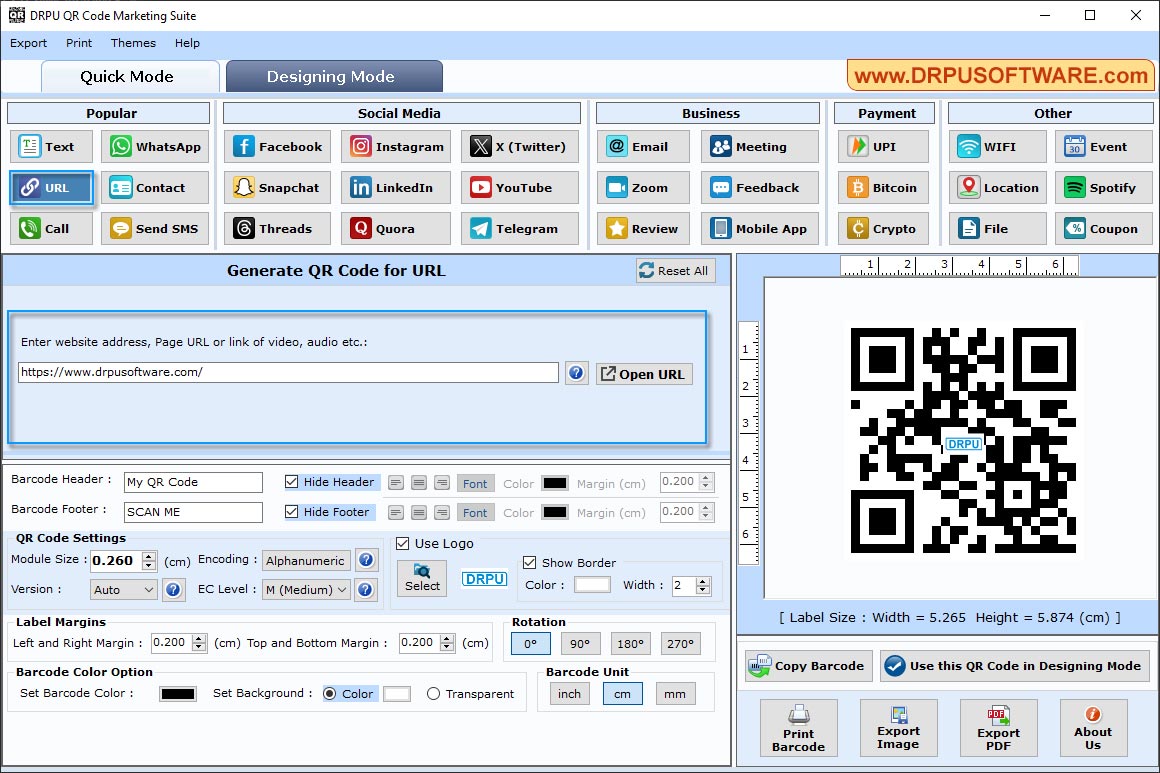Open the Version dropdown
This screenshot has width=1160, height=773.
click(122, 590)
